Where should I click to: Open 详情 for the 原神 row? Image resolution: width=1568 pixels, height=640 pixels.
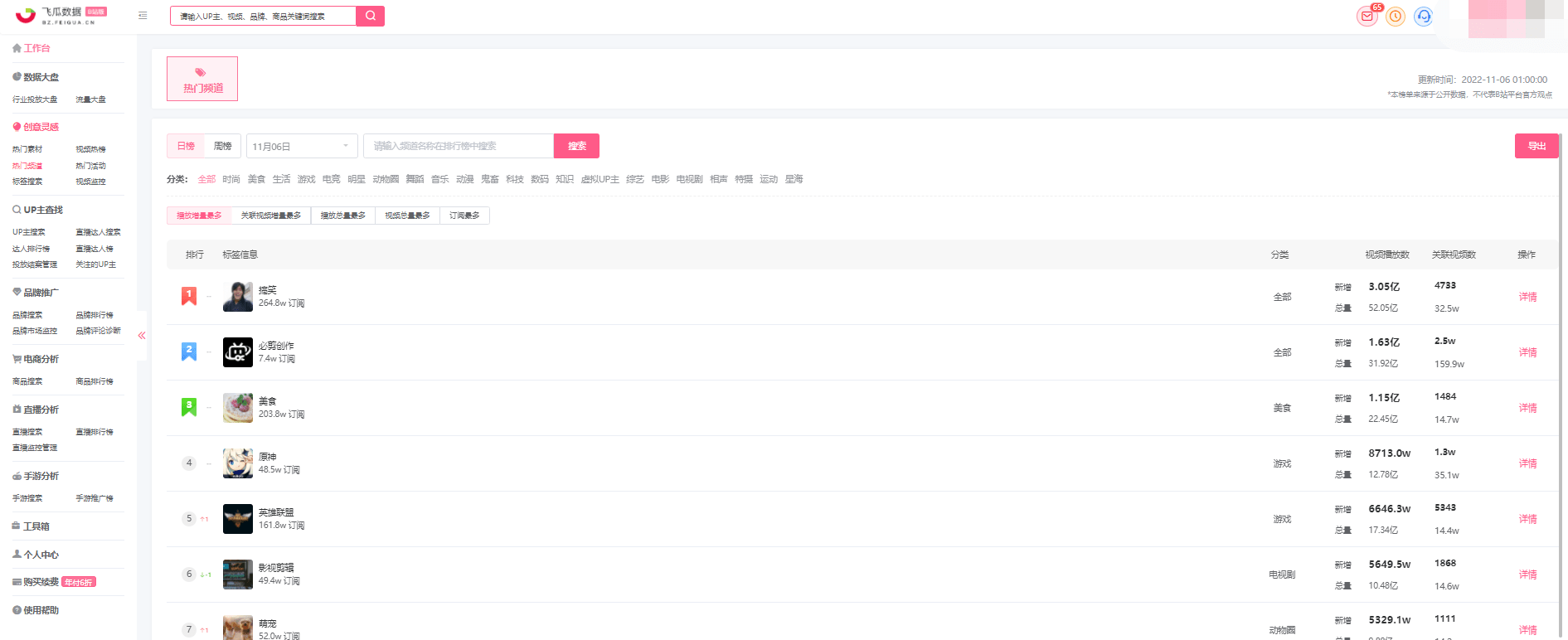point(1527,463)
